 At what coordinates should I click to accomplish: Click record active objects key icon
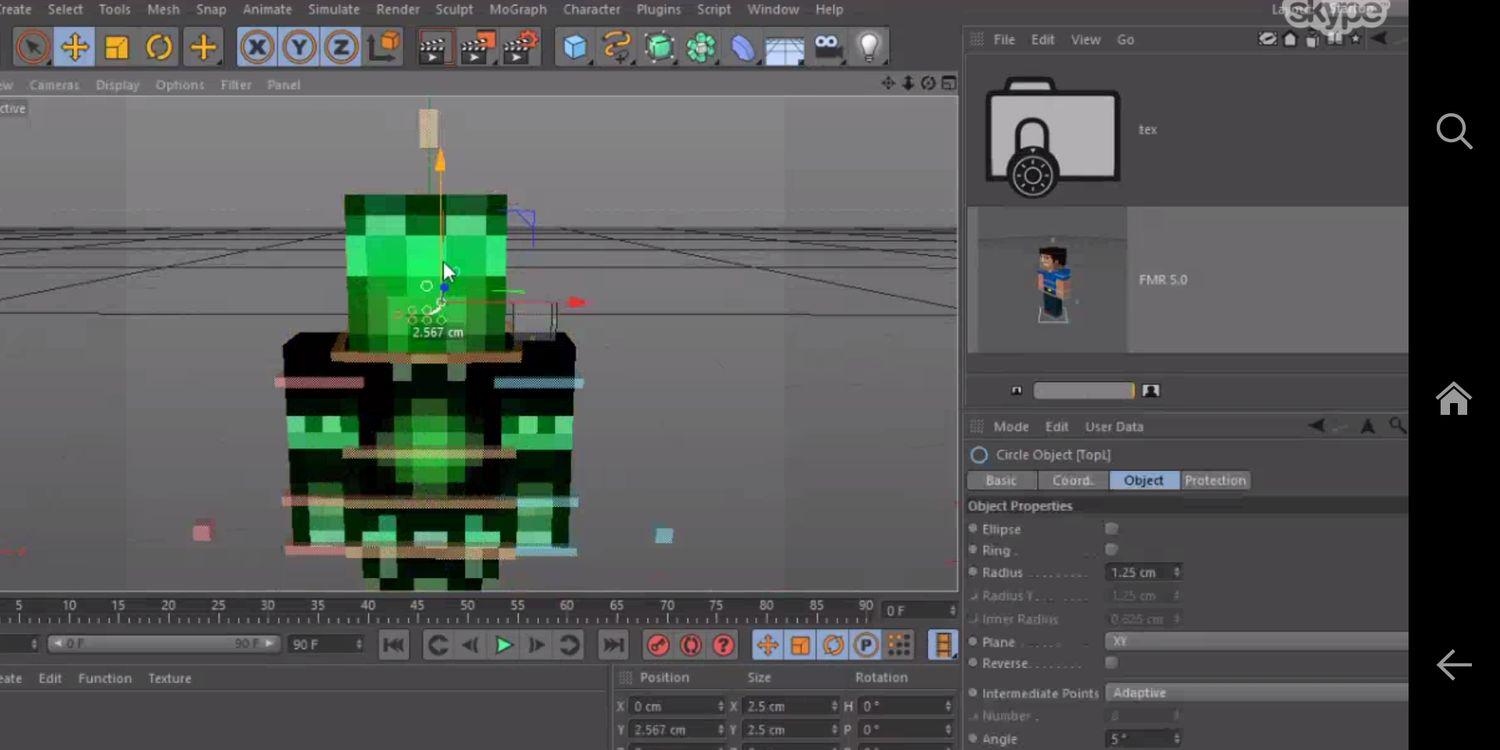coord(658,645)
